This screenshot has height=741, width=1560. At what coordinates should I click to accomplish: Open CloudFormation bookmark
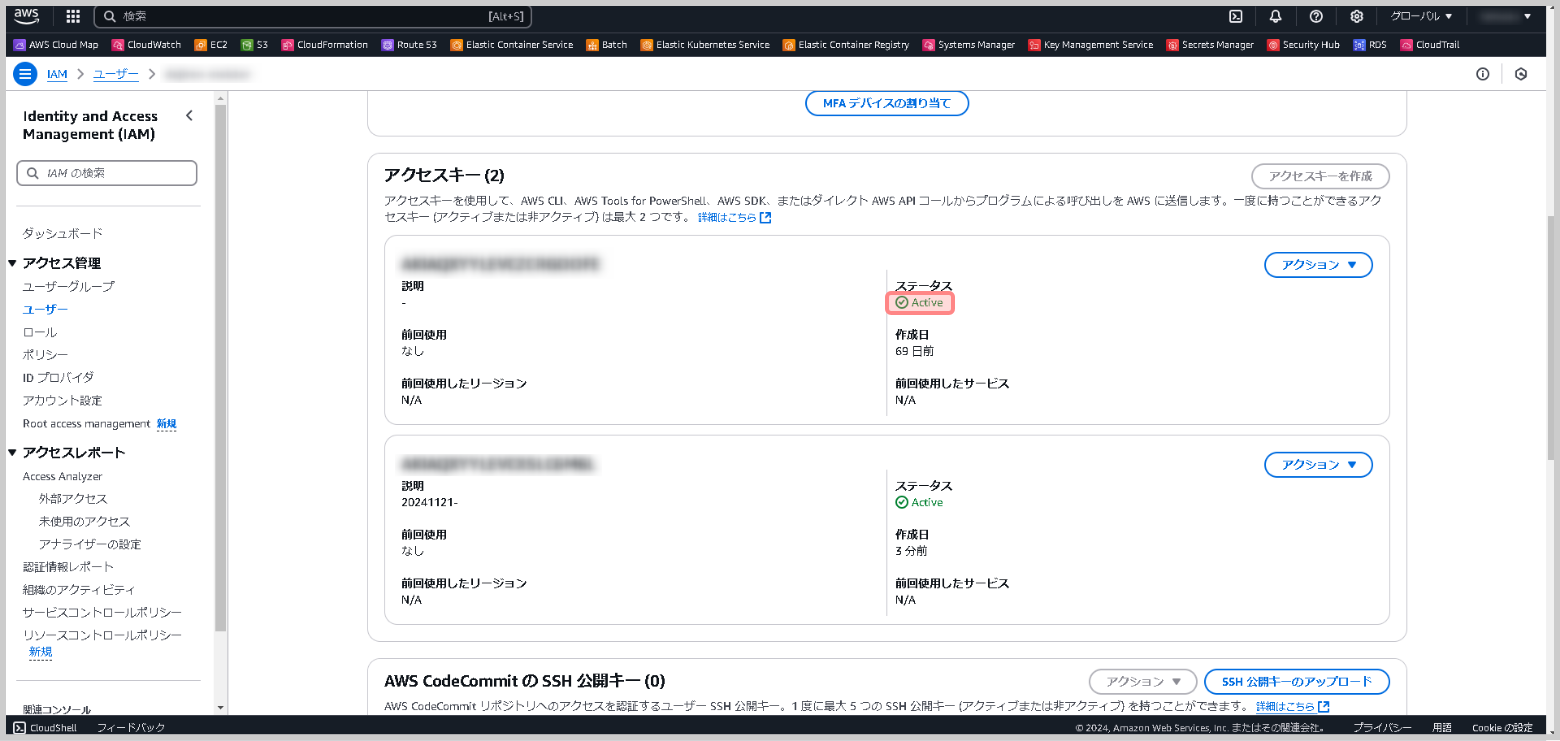(x=325, y=45)
